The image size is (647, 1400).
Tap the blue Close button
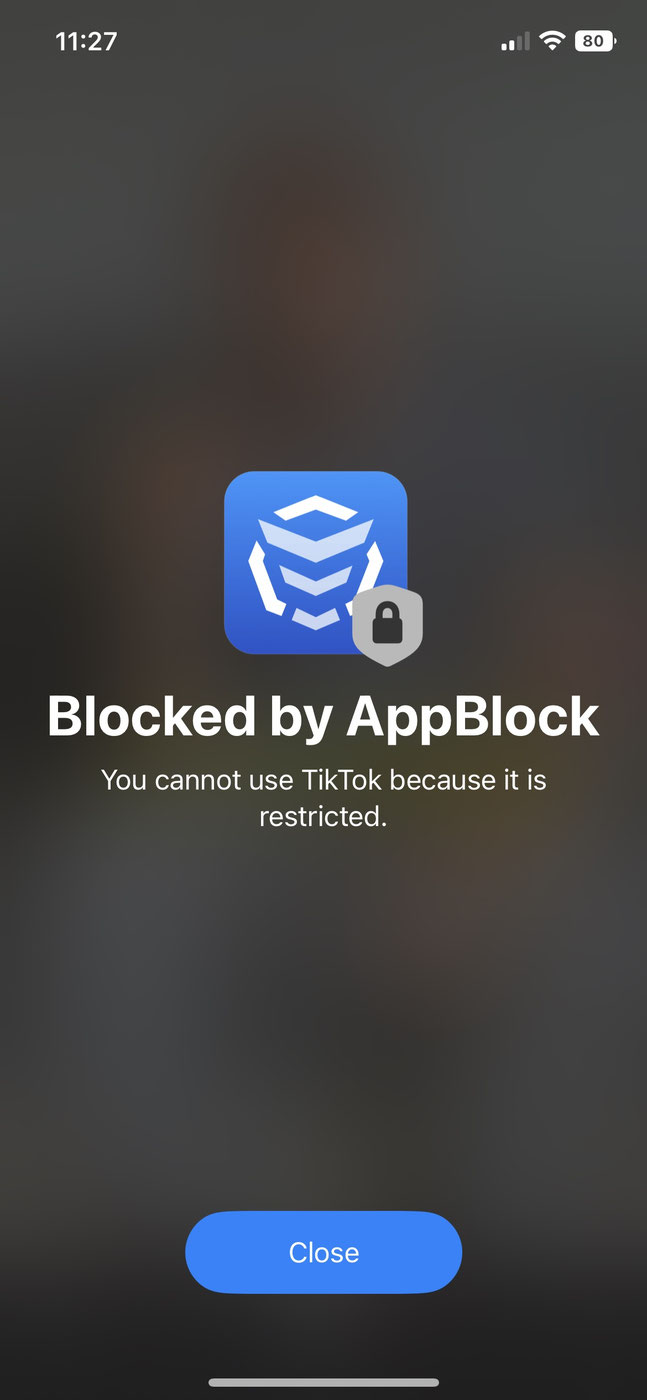tap(323, 1252)
